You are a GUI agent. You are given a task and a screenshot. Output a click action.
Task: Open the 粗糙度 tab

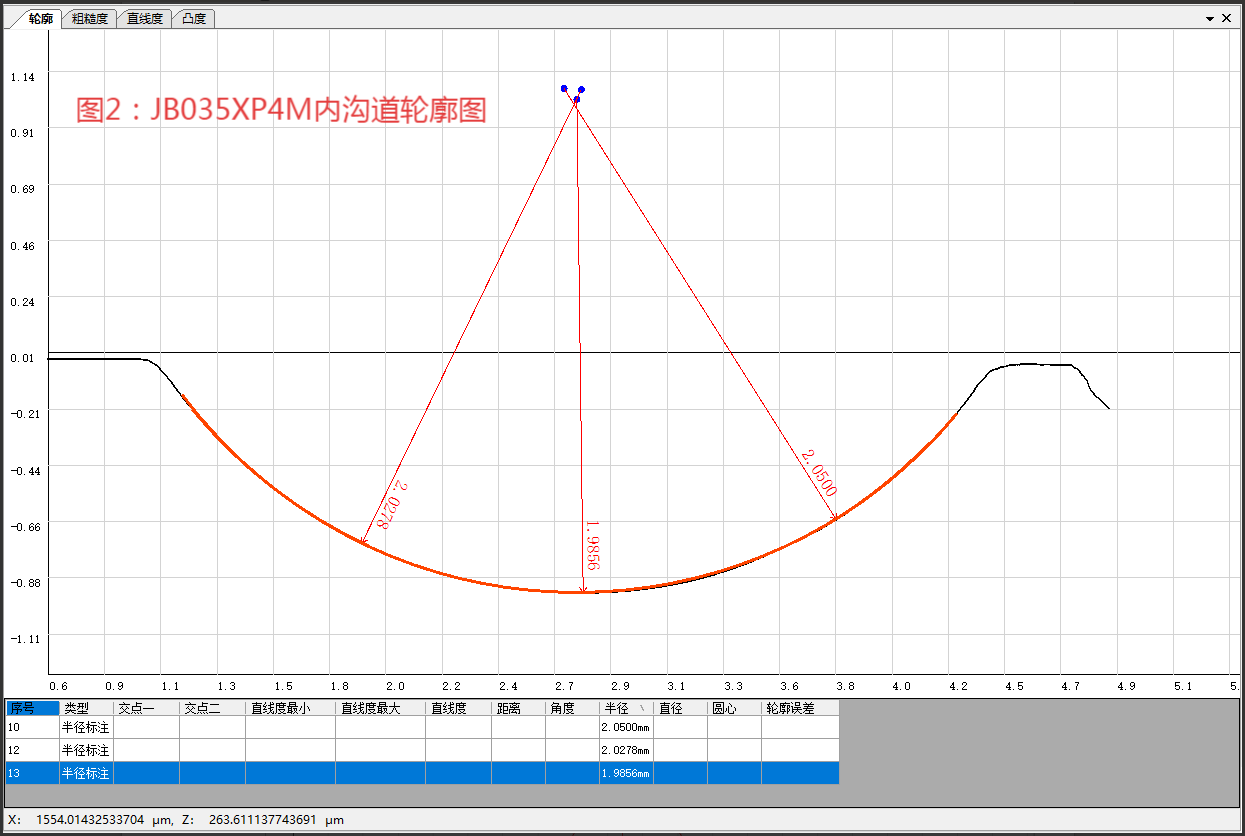(90, 18)
